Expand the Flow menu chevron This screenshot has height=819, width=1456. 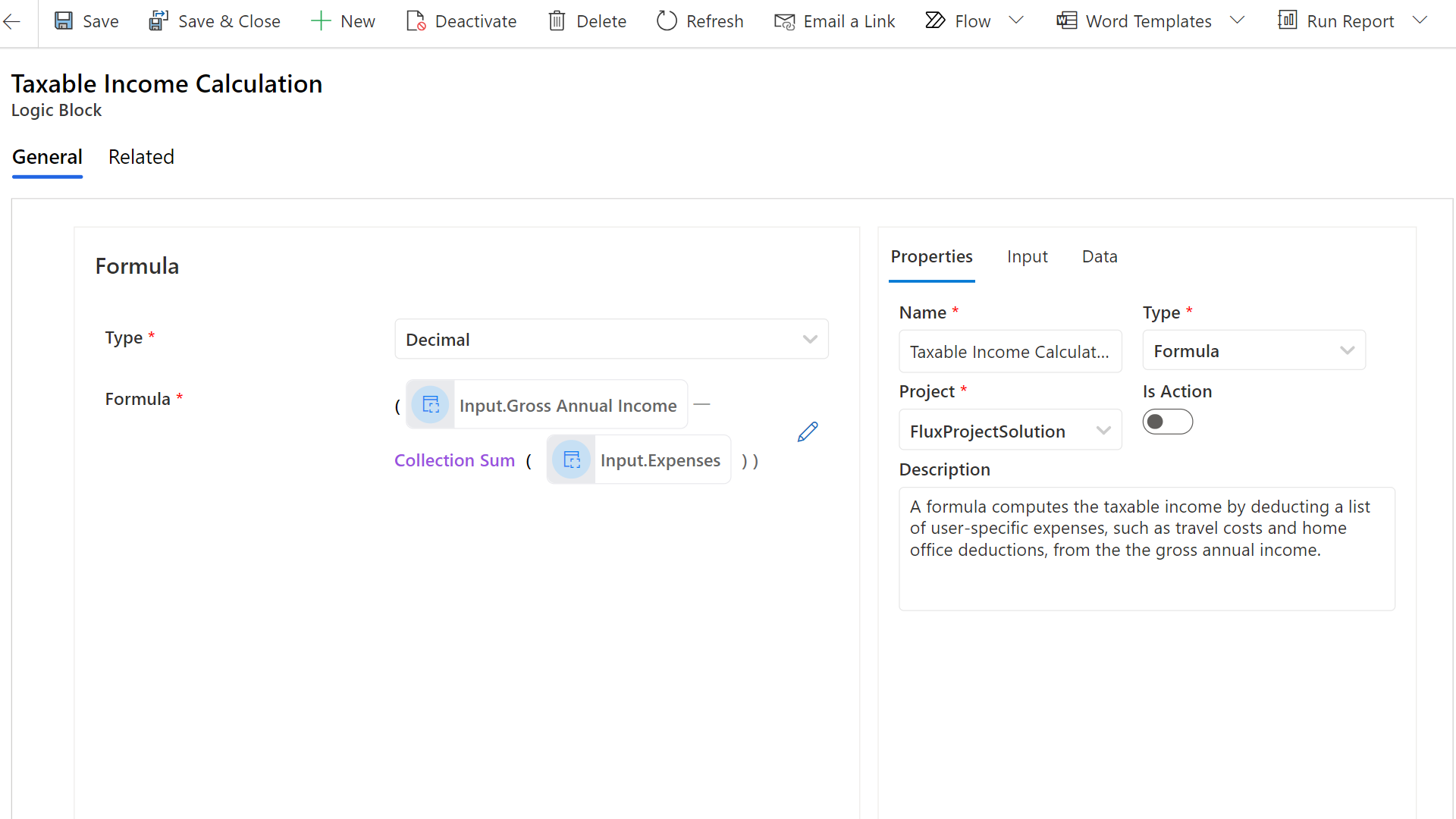[x=1016, y=20]
